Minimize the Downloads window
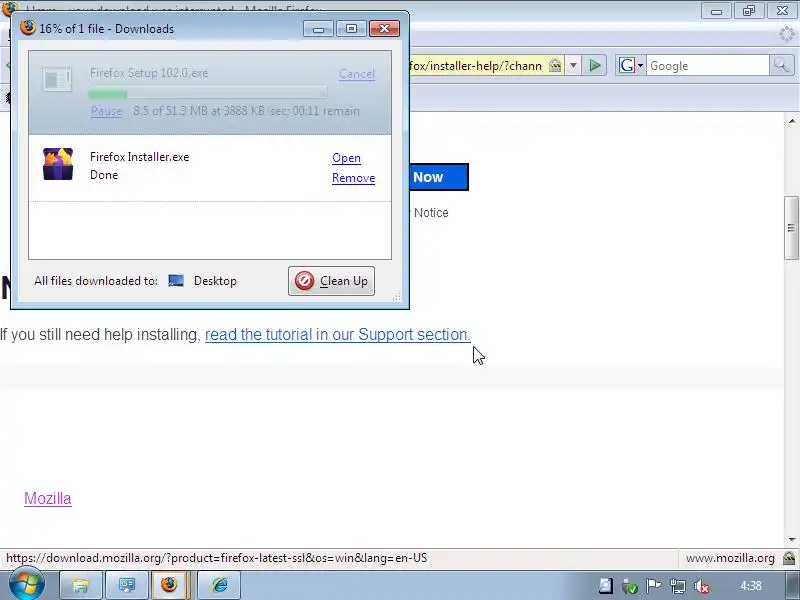 [318, 29]
